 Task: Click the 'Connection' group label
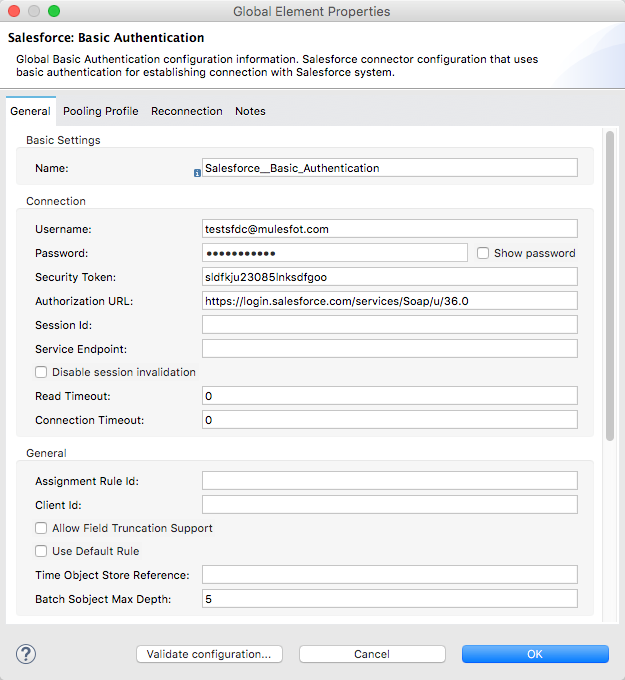pyautogui.click(x=56, y=201)
